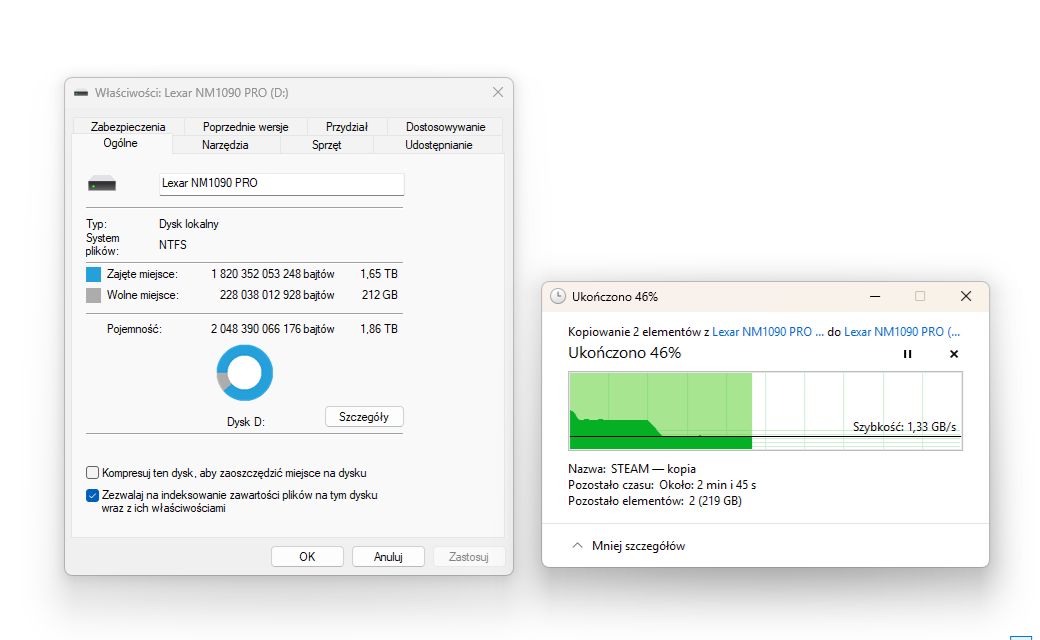Open the Zabezpieczenia tab
The width and height of the screenshot is (1040, 640).
pyautogui.click(x=128, y=127)
